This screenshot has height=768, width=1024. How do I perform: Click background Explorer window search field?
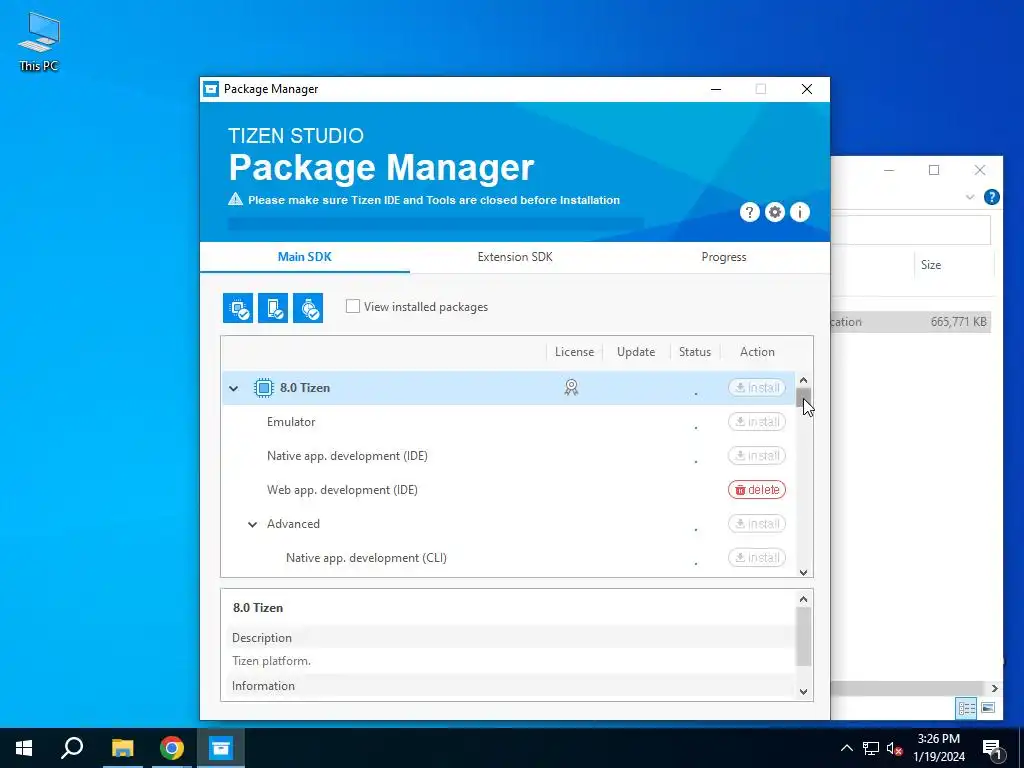(x=910, y=230)
